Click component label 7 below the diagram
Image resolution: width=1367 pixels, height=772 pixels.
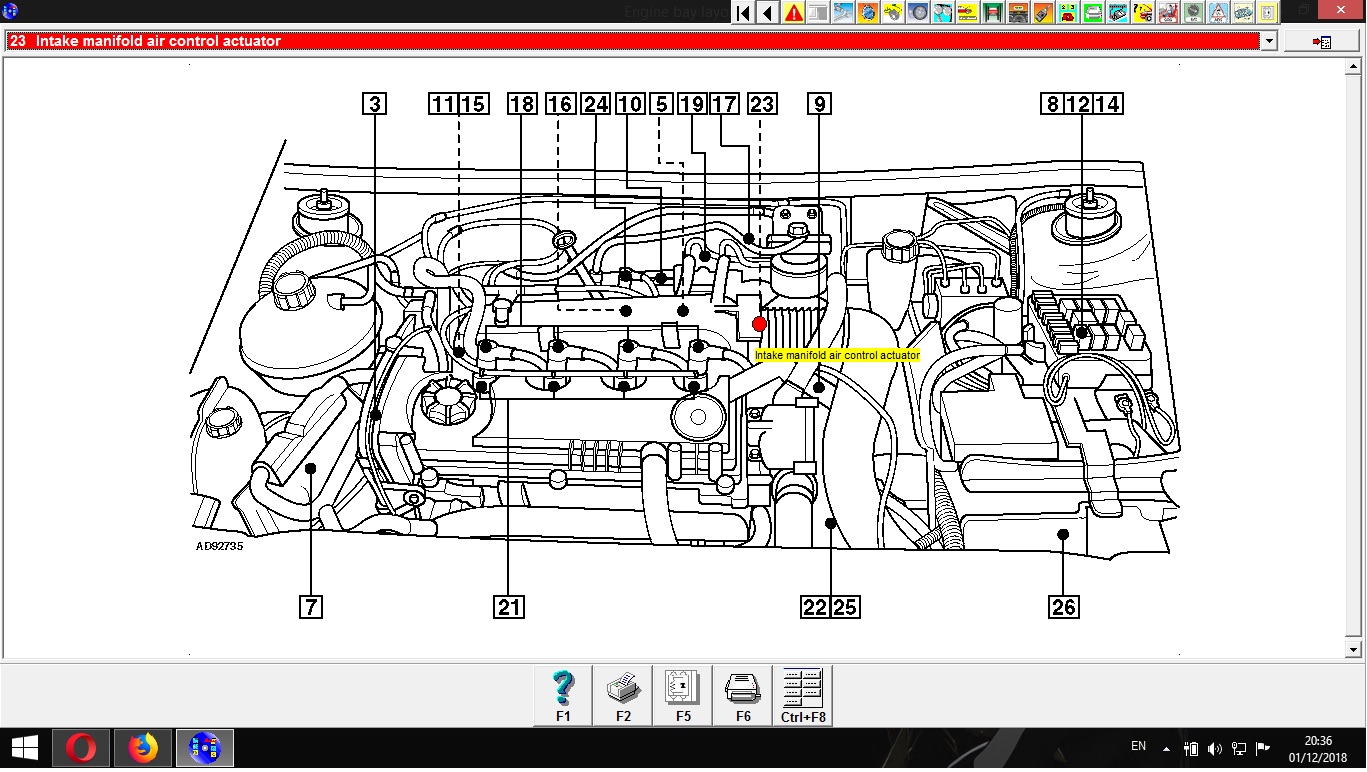coord(311,607)
